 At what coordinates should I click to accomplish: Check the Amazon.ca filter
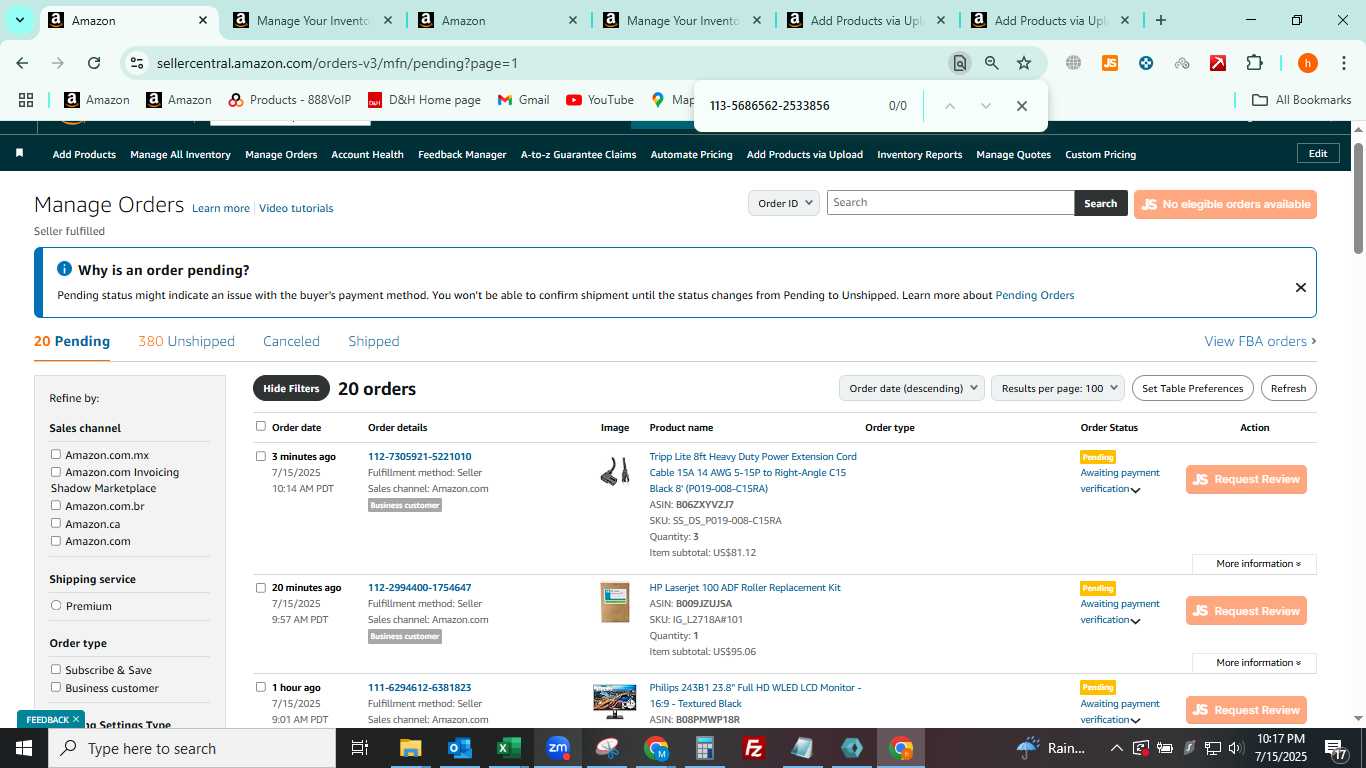(56, 523)
